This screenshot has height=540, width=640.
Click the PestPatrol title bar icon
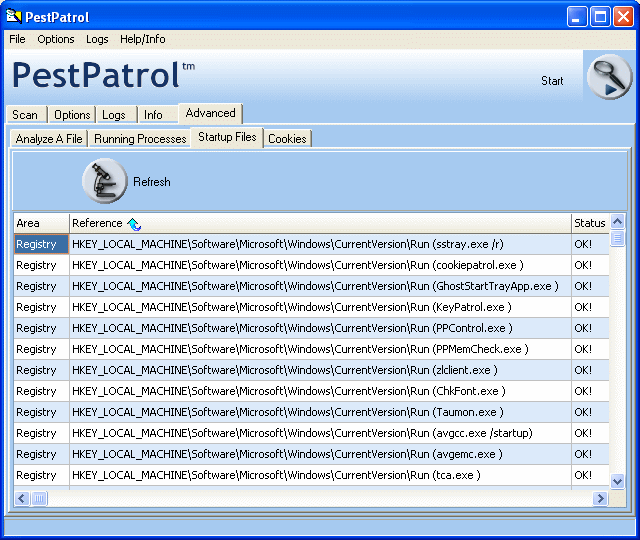pyautogui.click(x=13, y=16)
